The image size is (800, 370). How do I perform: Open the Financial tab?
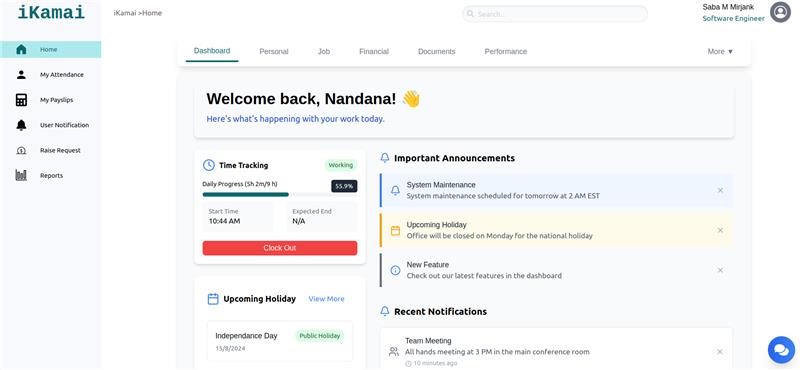(x=373, y=52)
